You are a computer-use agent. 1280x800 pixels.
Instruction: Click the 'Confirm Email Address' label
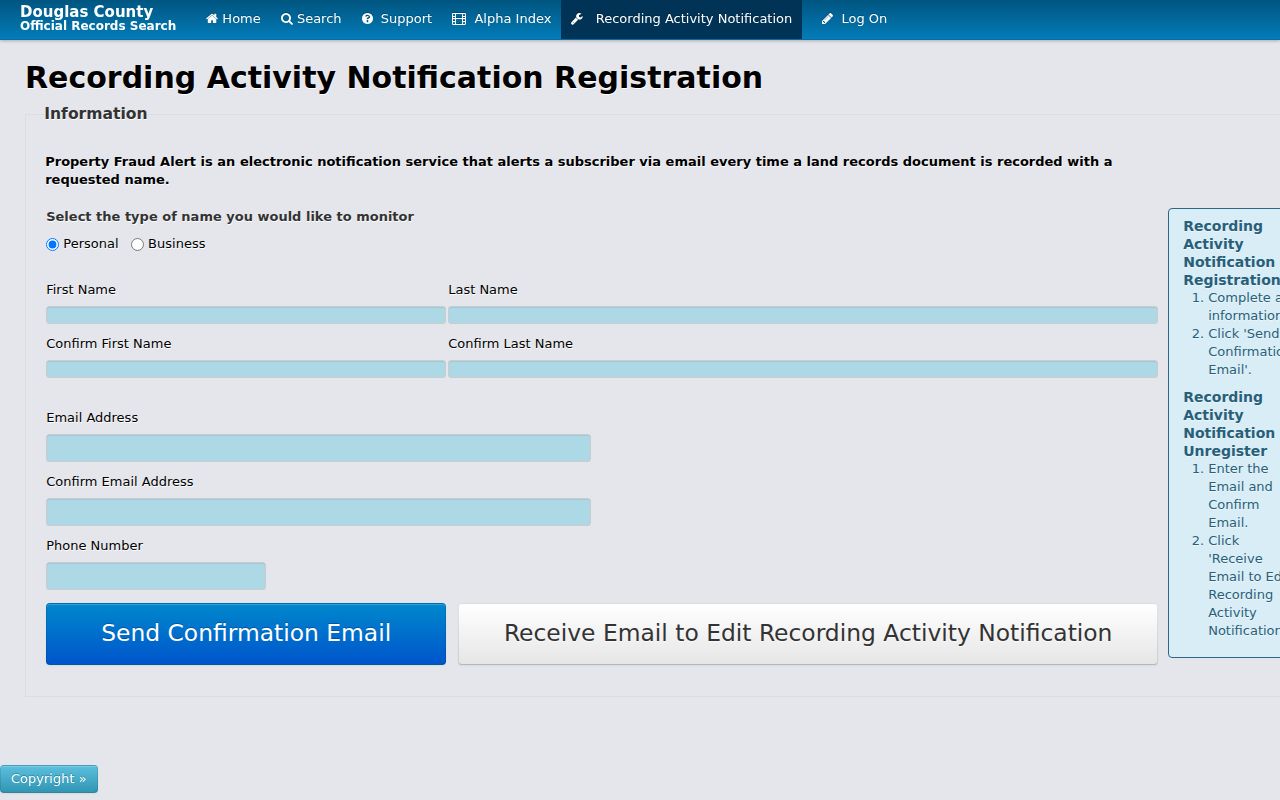click(120, 481)
